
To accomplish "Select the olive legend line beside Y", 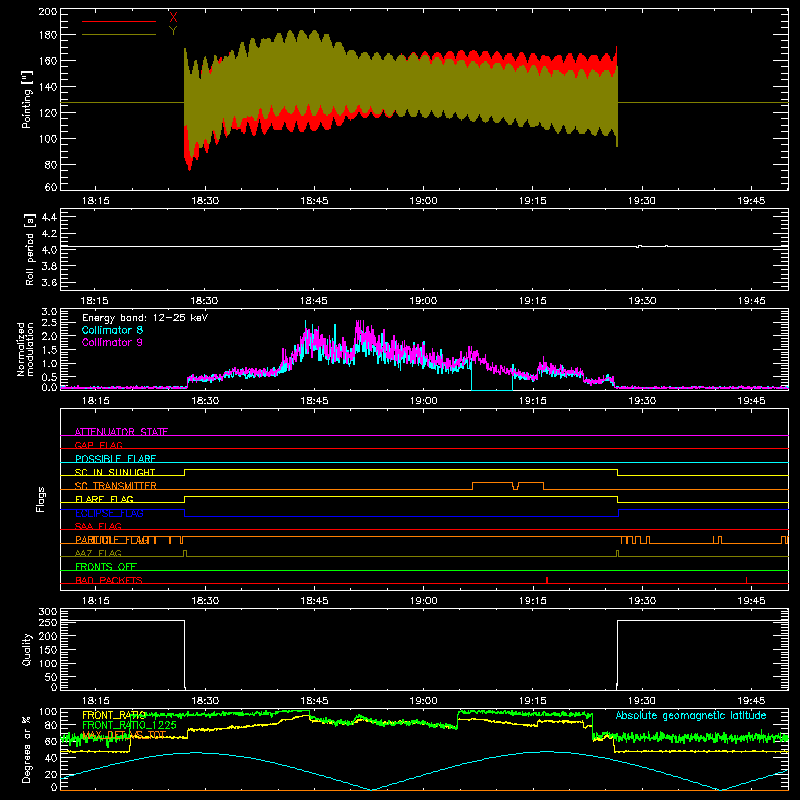I will pos(119,34).
